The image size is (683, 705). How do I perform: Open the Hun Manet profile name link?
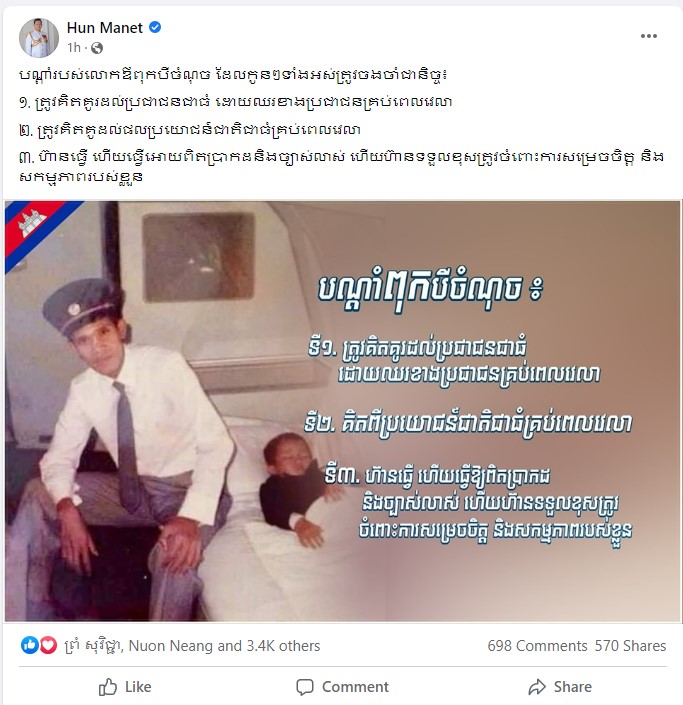[x=104, y=28]
